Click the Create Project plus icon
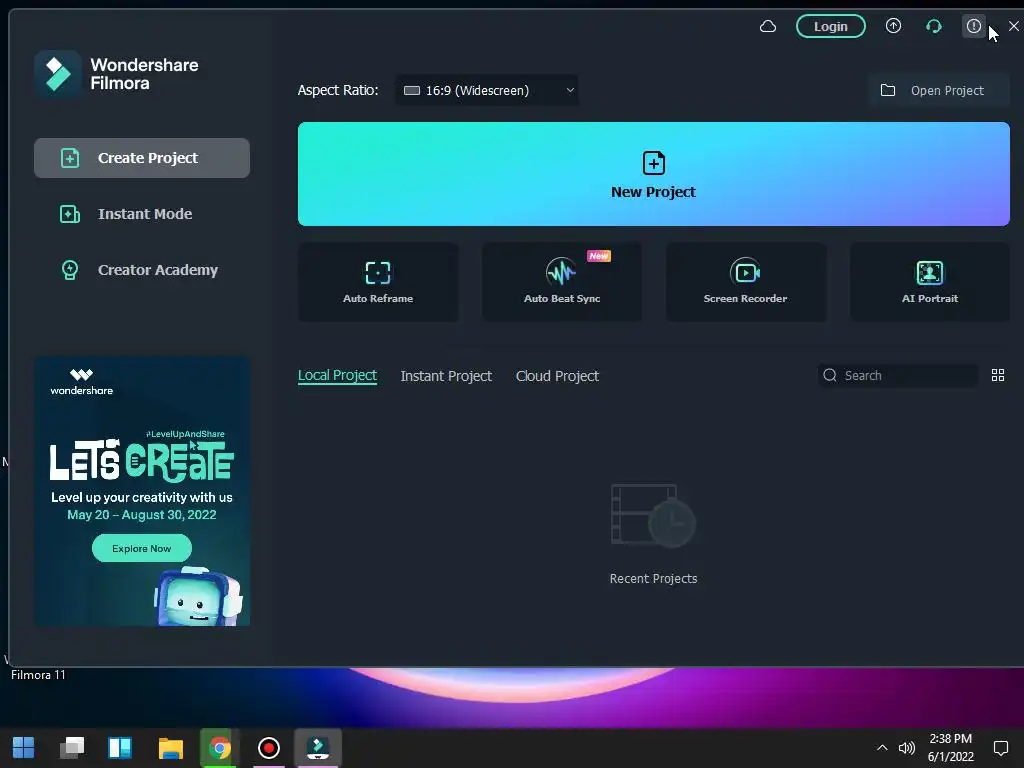The height and width of the screenshot is (768, 1024). (70, 158)
